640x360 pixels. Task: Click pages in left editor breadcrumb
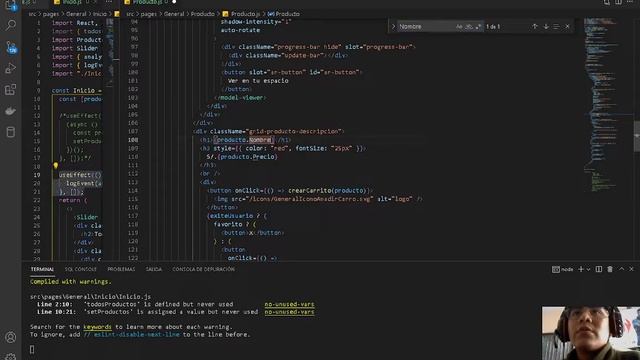(x=51, y=14)
